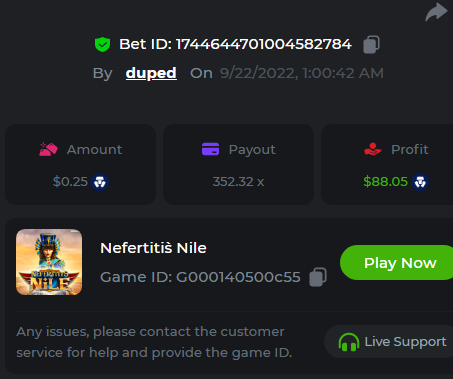453x379 pixels.
Task: Copy the Game ID G000140500c55
Action: (318, 277)
